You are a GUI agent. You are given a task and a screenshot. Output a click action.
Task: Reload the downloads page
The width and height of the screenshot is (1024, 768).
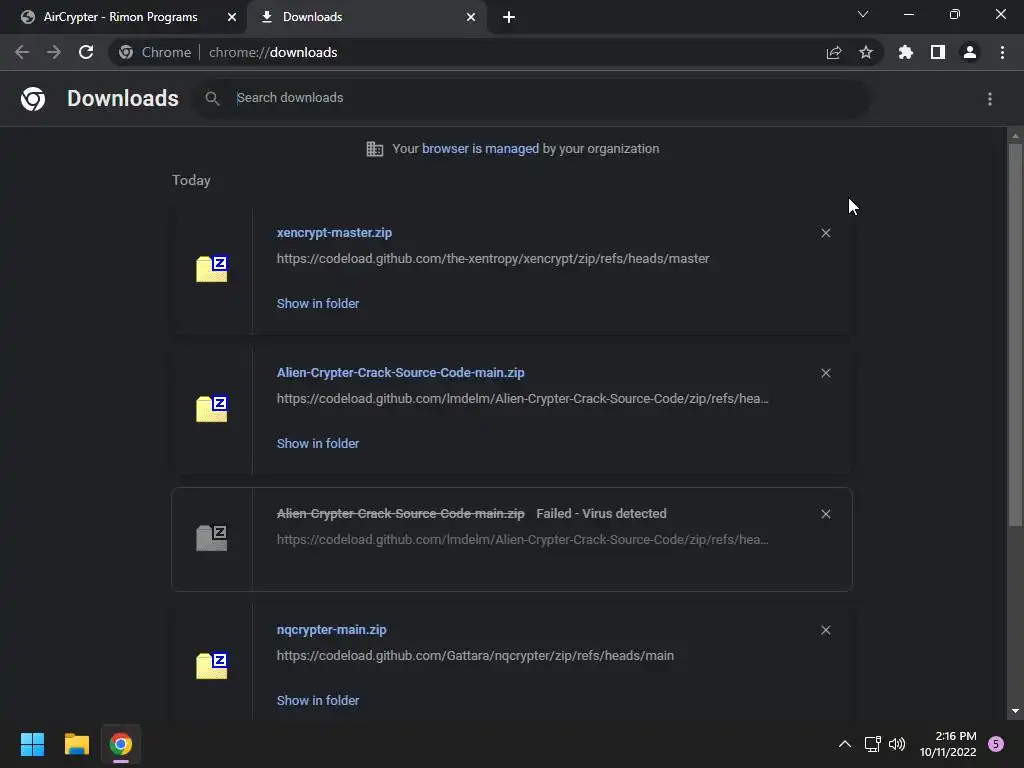(86, 52)
